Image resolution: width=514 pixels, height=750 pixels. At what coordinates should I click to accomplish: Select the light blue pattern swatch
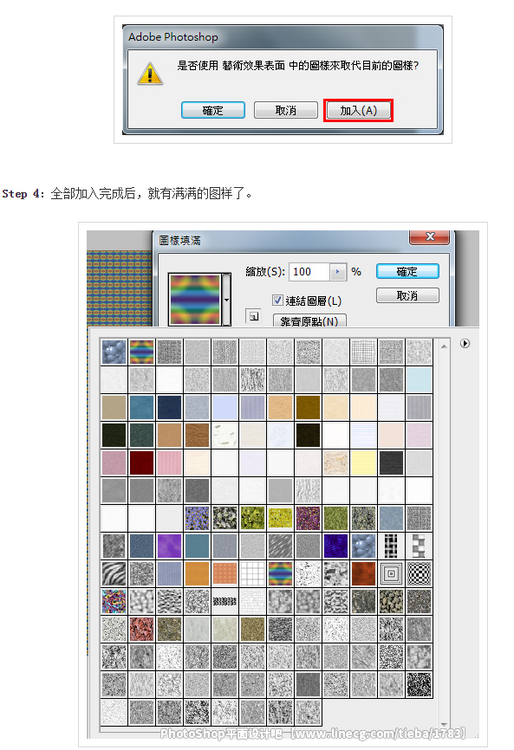tap(419, 379)
